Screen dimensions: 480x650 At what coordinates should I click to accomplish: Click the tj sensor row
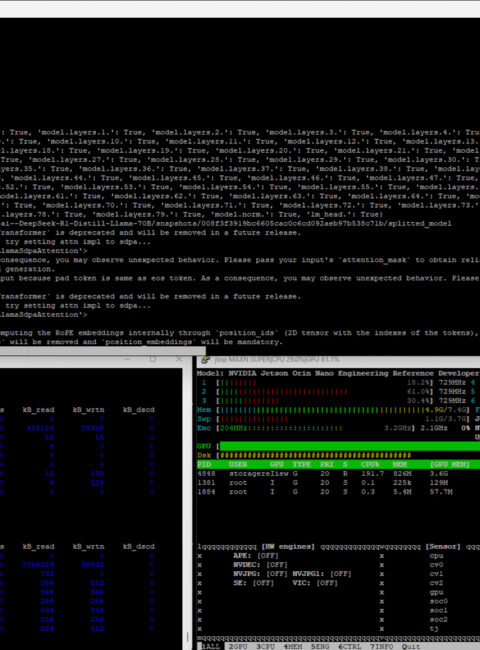coord(434,629)
